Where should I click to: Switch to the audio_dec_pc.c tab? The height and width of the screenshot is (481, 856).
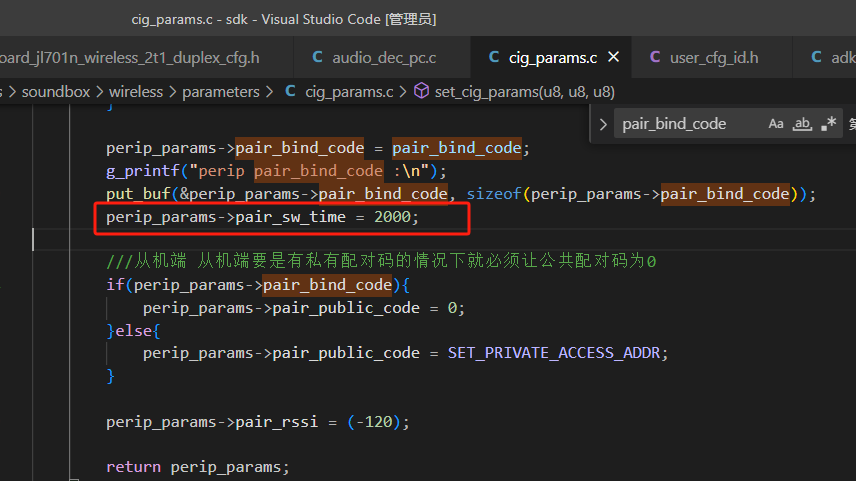tap(382, 57)
